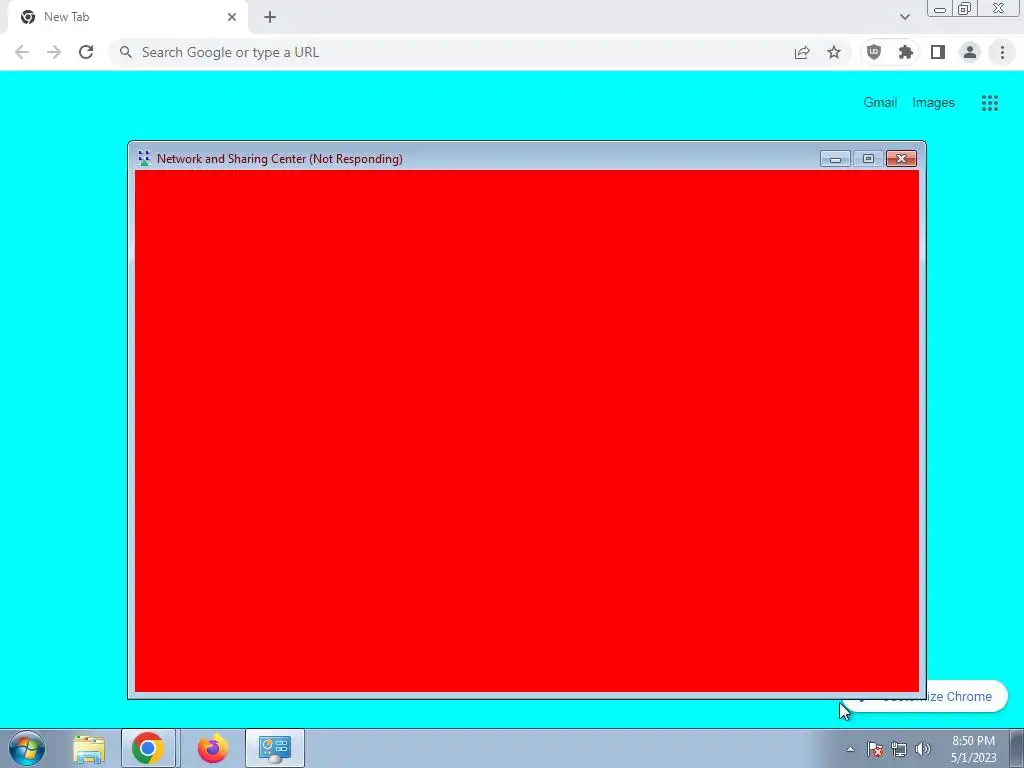Open the Gmail link
Image resolution: width=1024 pixels, height=768 pixels.
pos(880,103)
